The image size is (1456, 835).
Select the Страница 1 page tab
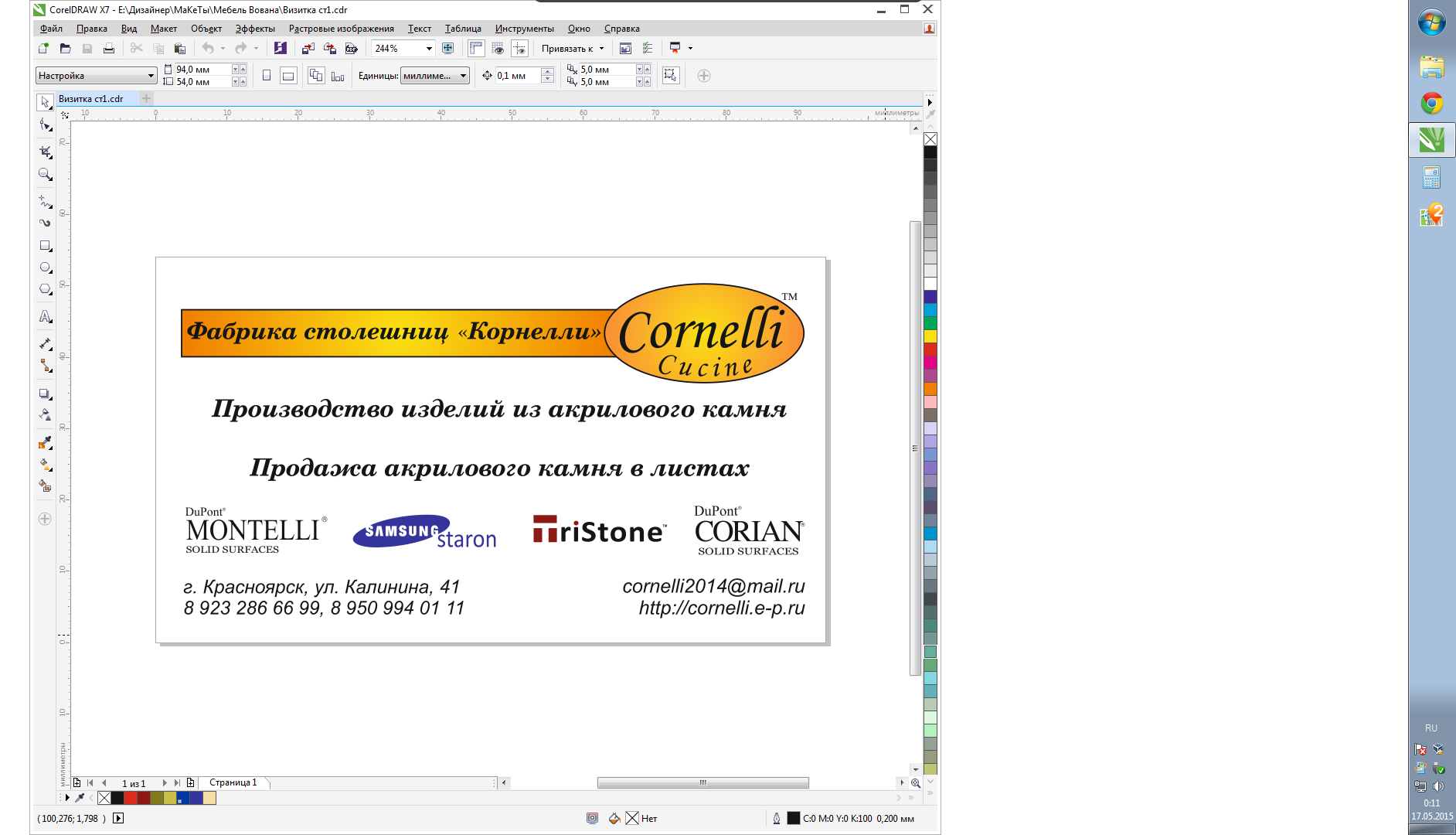[x=233, y=782]
